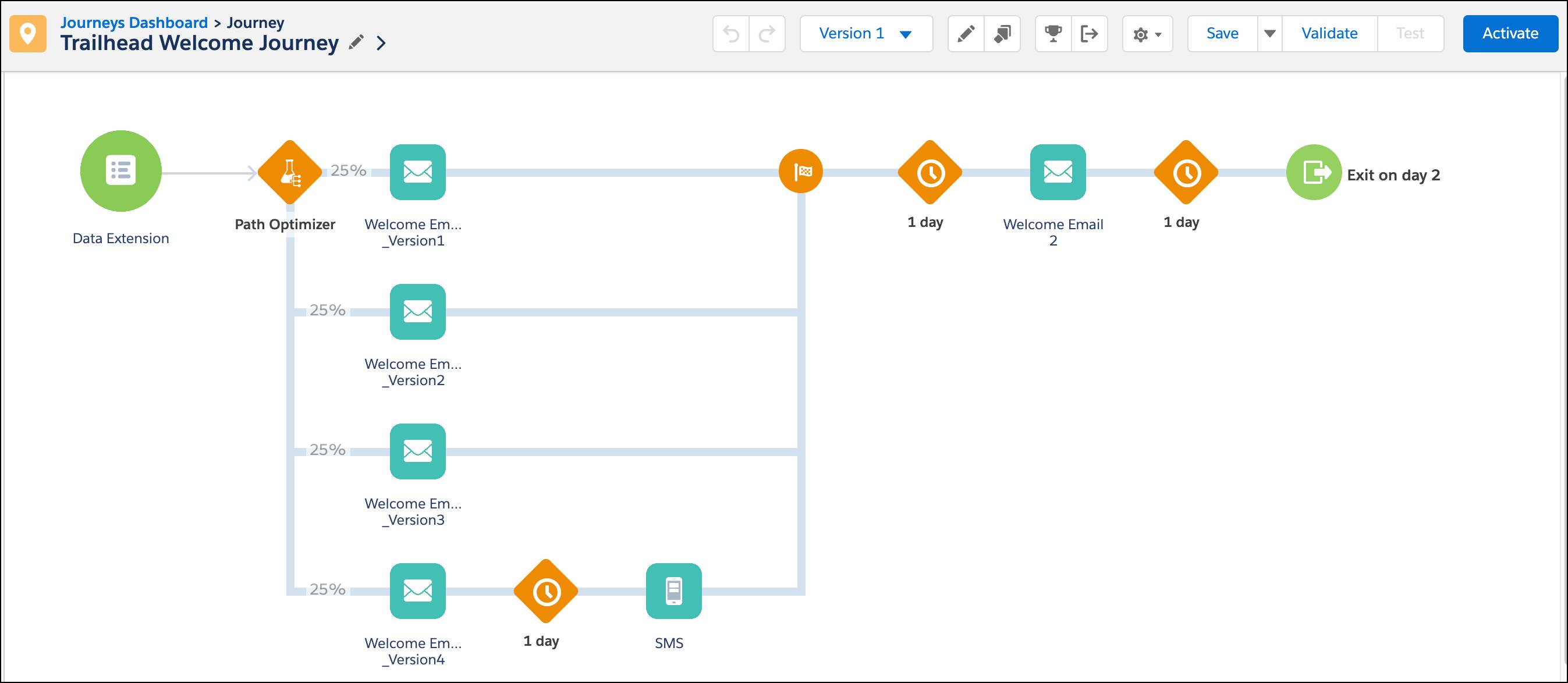
Task: Click the Path Optimizer label
Action: click(x=285, y=225)
